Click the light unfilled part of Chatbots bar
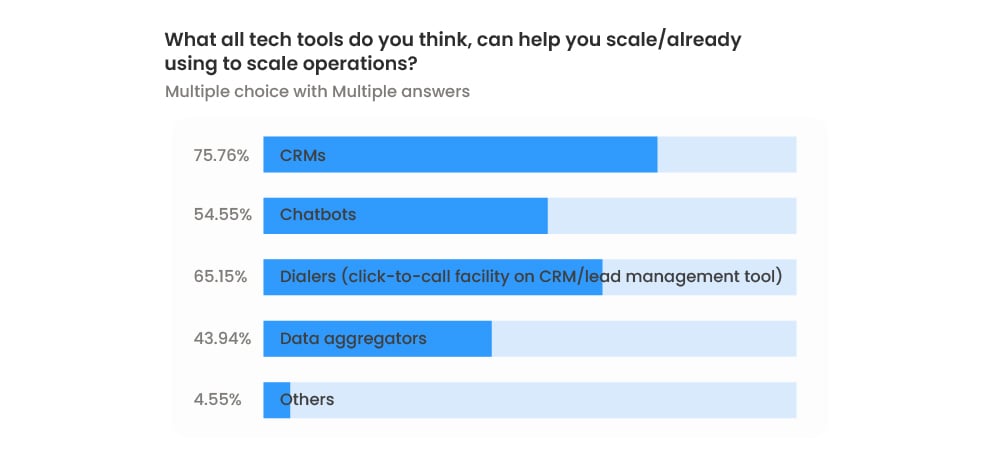 (x=672, y=215)
